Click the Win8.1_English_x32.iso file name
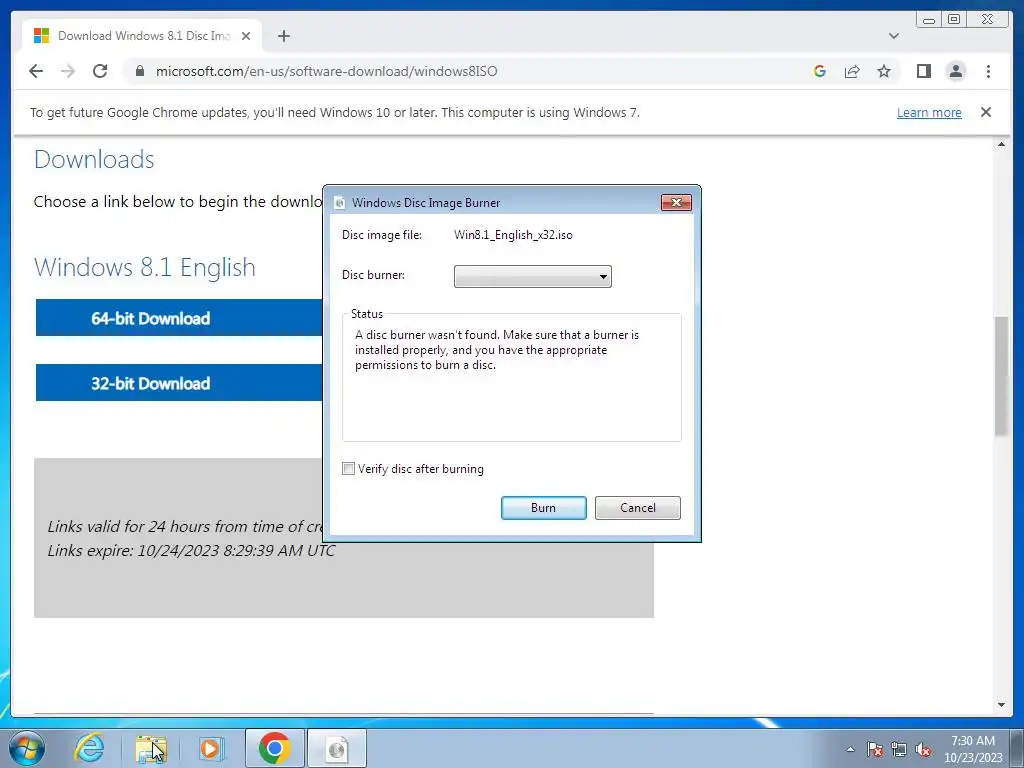The width and height of the screenshot is (1024, 768). pos(513,235)
